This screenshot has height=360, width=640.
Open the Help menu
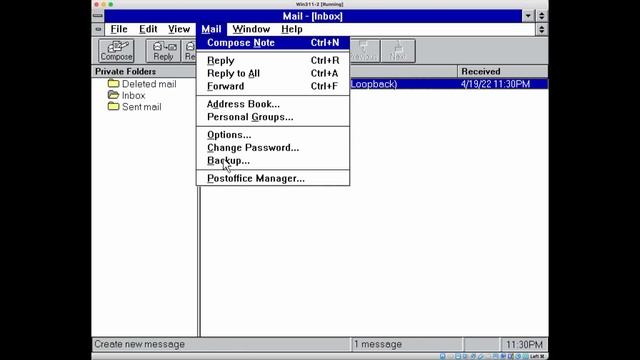point(291,29)
